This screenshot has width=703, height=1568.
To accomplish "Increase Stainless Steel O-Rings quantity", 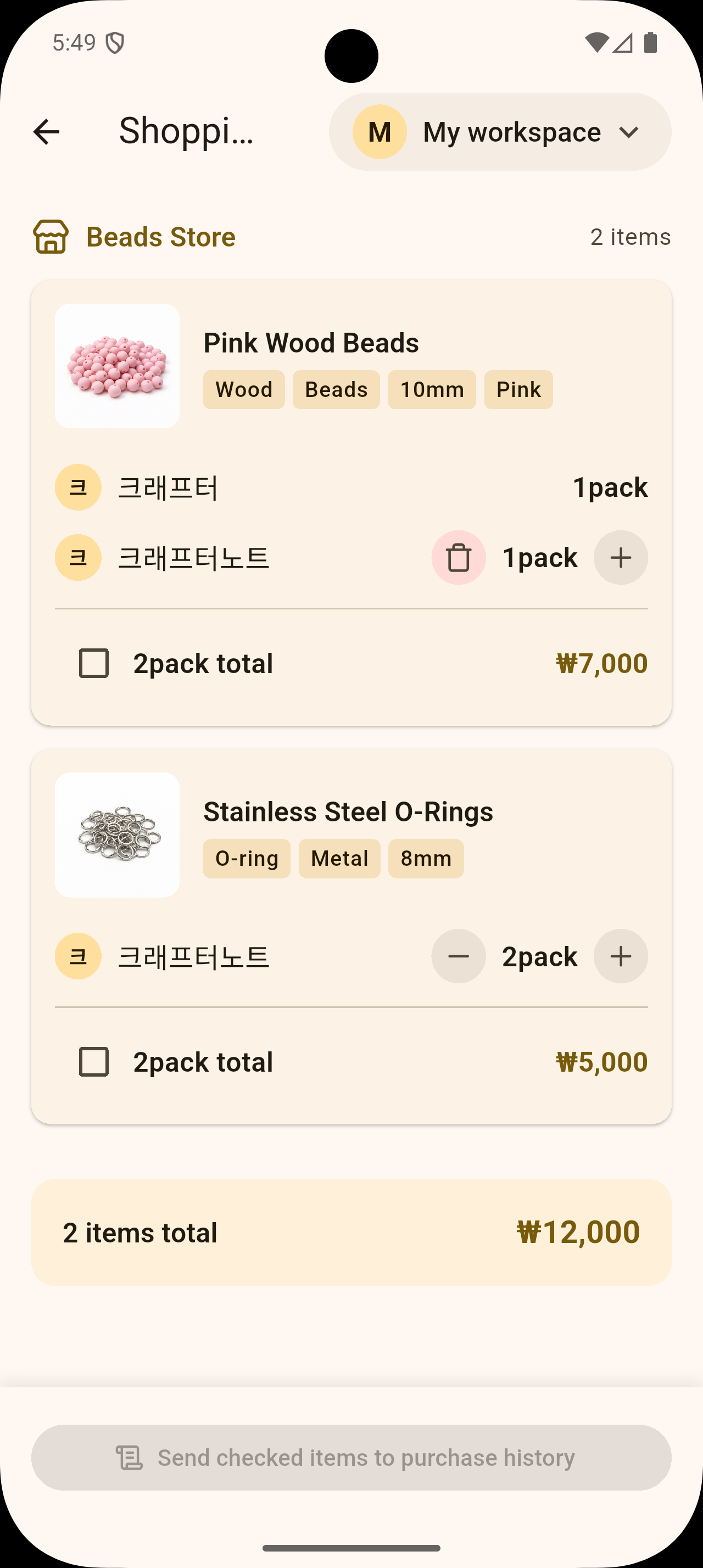I will pyautogui.click(x=620, y=956).
